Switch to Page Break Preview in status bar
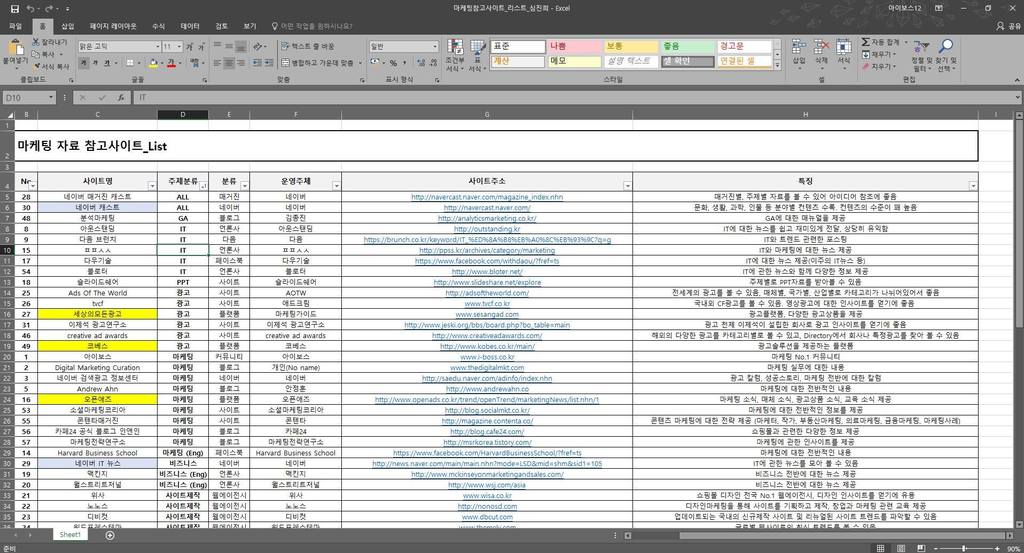1024x553 pixels. [x=921, y=548]
